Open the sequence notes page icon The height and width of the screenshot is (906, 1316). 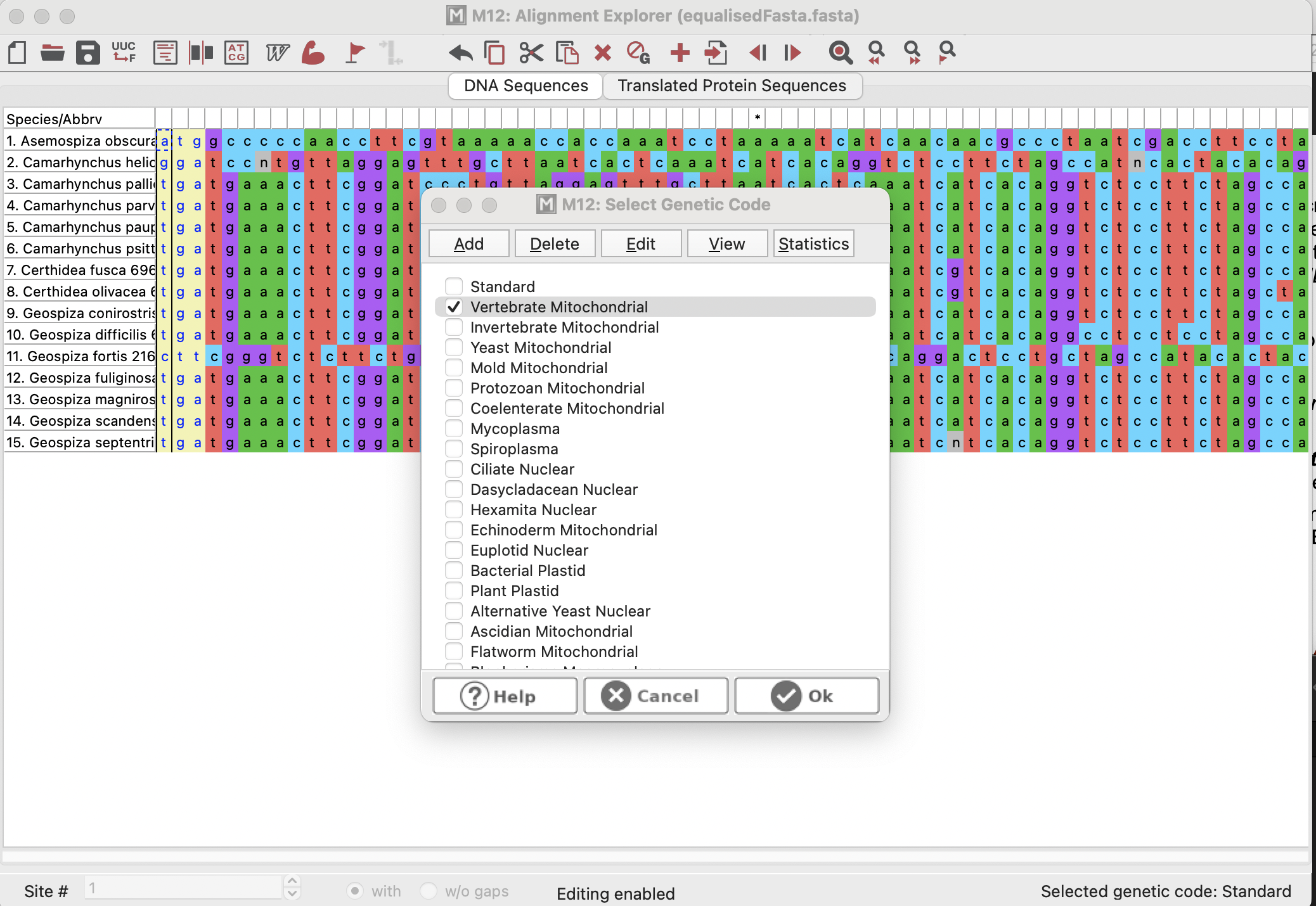tap(165, 53)
